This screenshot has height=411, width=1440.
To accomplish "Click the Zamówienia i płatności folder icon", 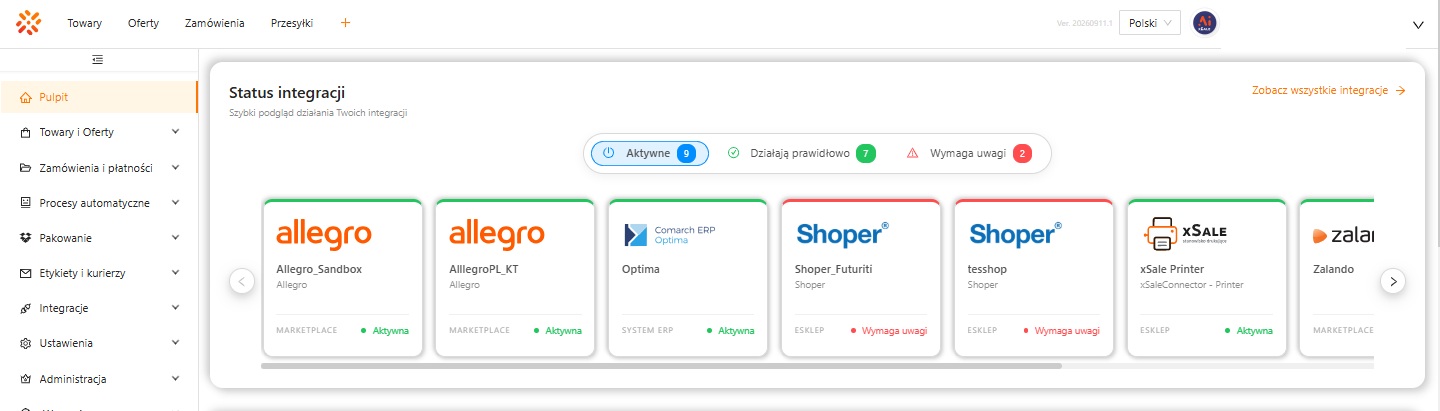I will tap(26, 168).
